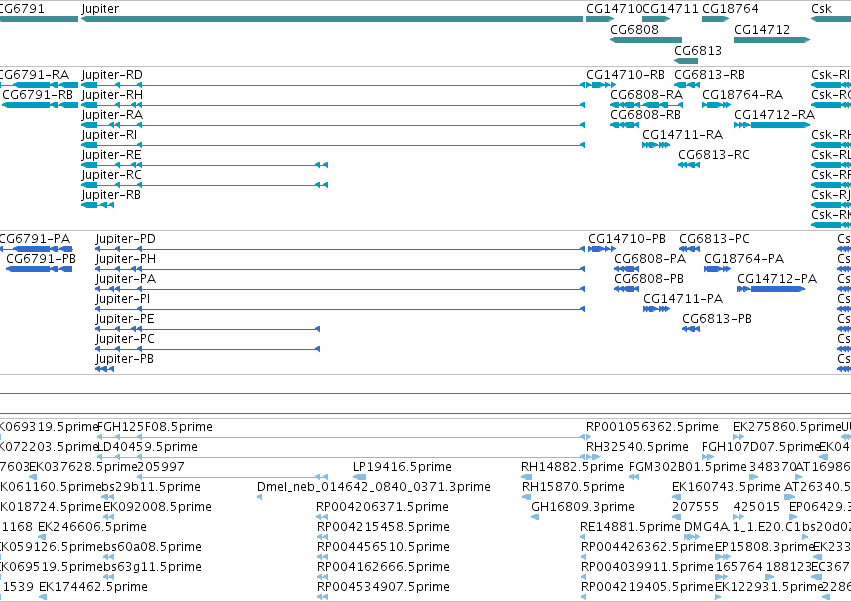Choose the CG6791-PB protein label
This screenshot has height=602, width=851.
coord(41,259)
